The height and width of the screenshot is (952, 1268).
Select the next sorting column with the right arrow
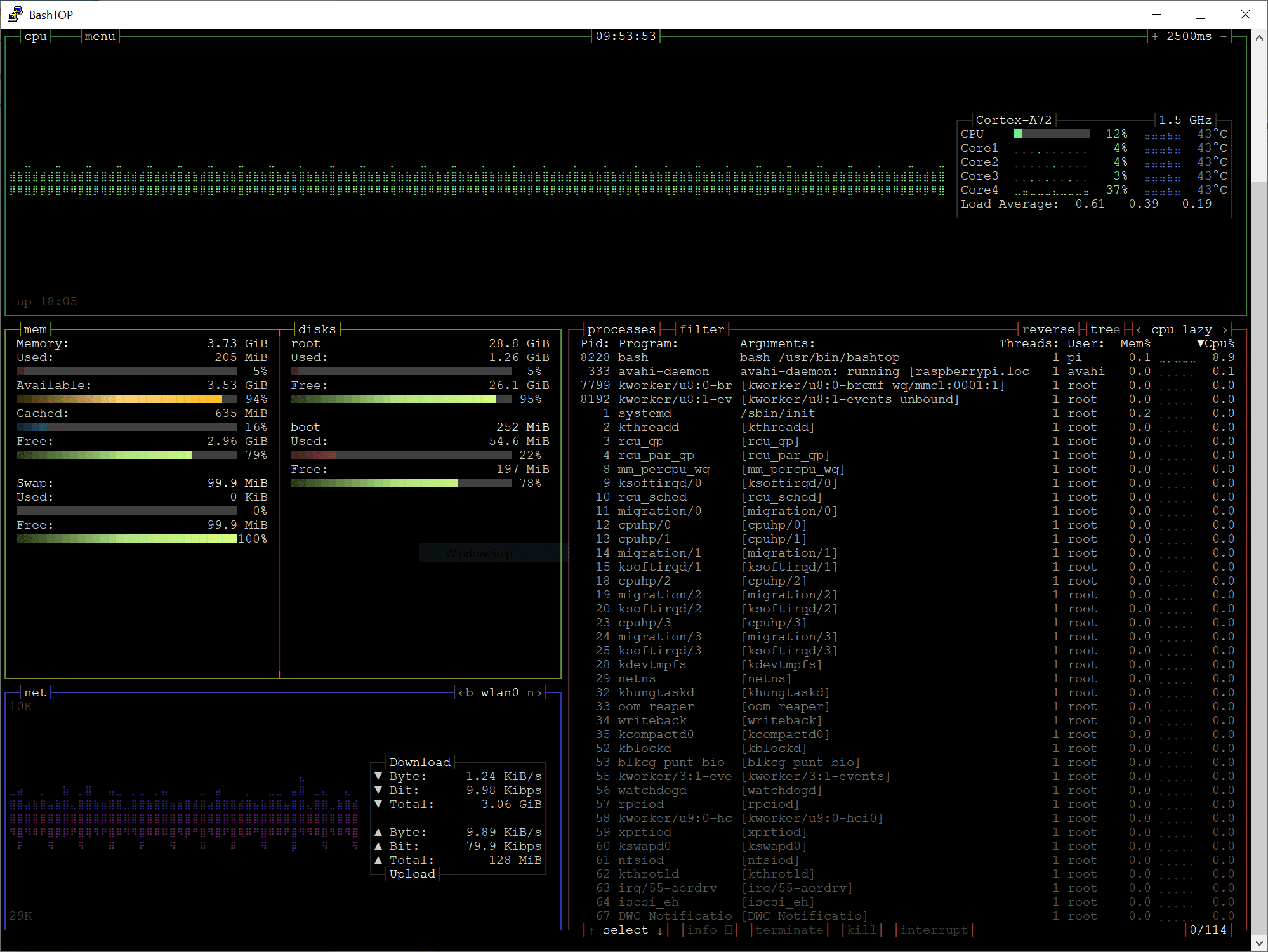[x=1224, y=329]
